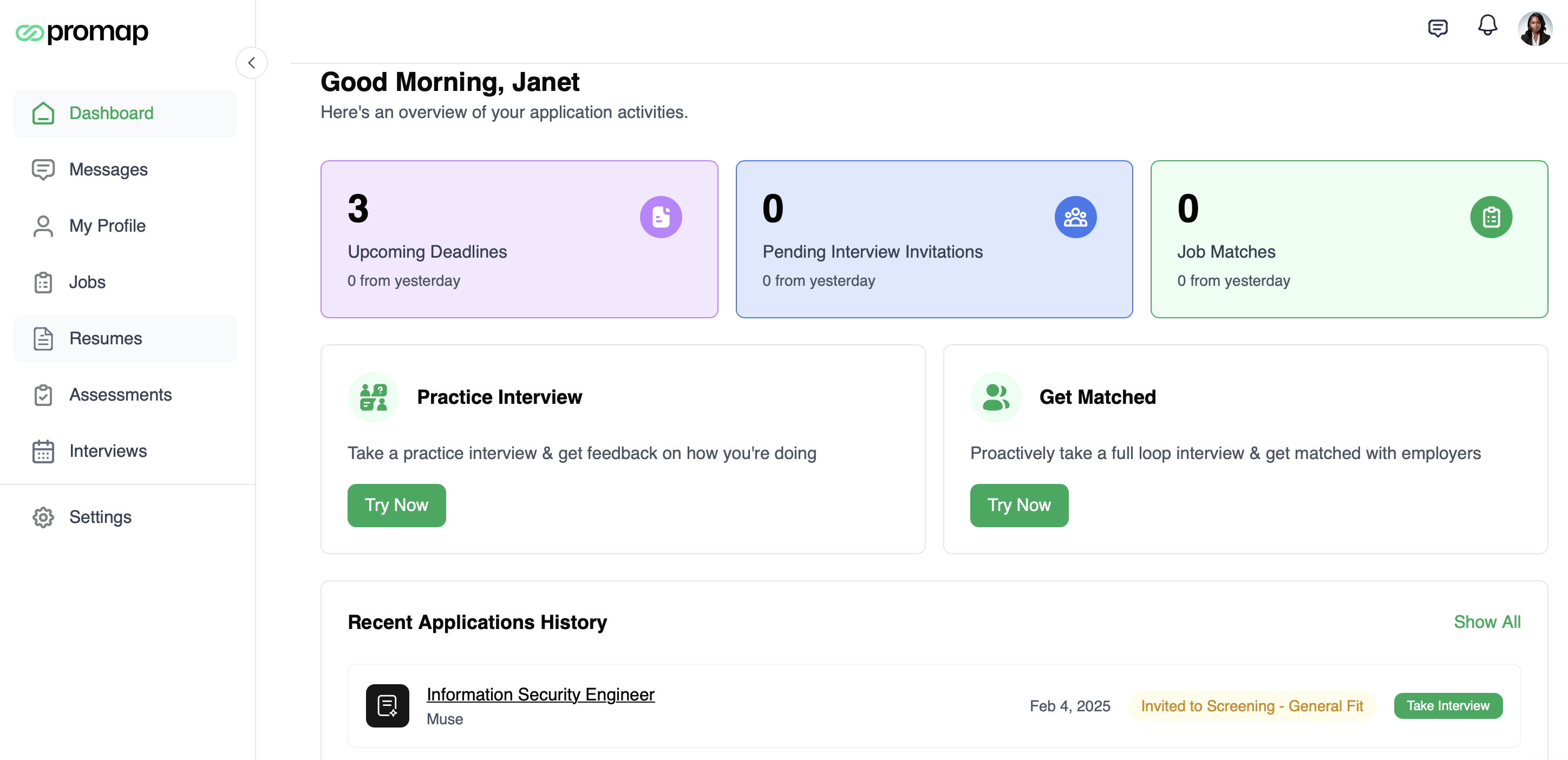
Task: Open Resumes section
Action: coord(125,339)
